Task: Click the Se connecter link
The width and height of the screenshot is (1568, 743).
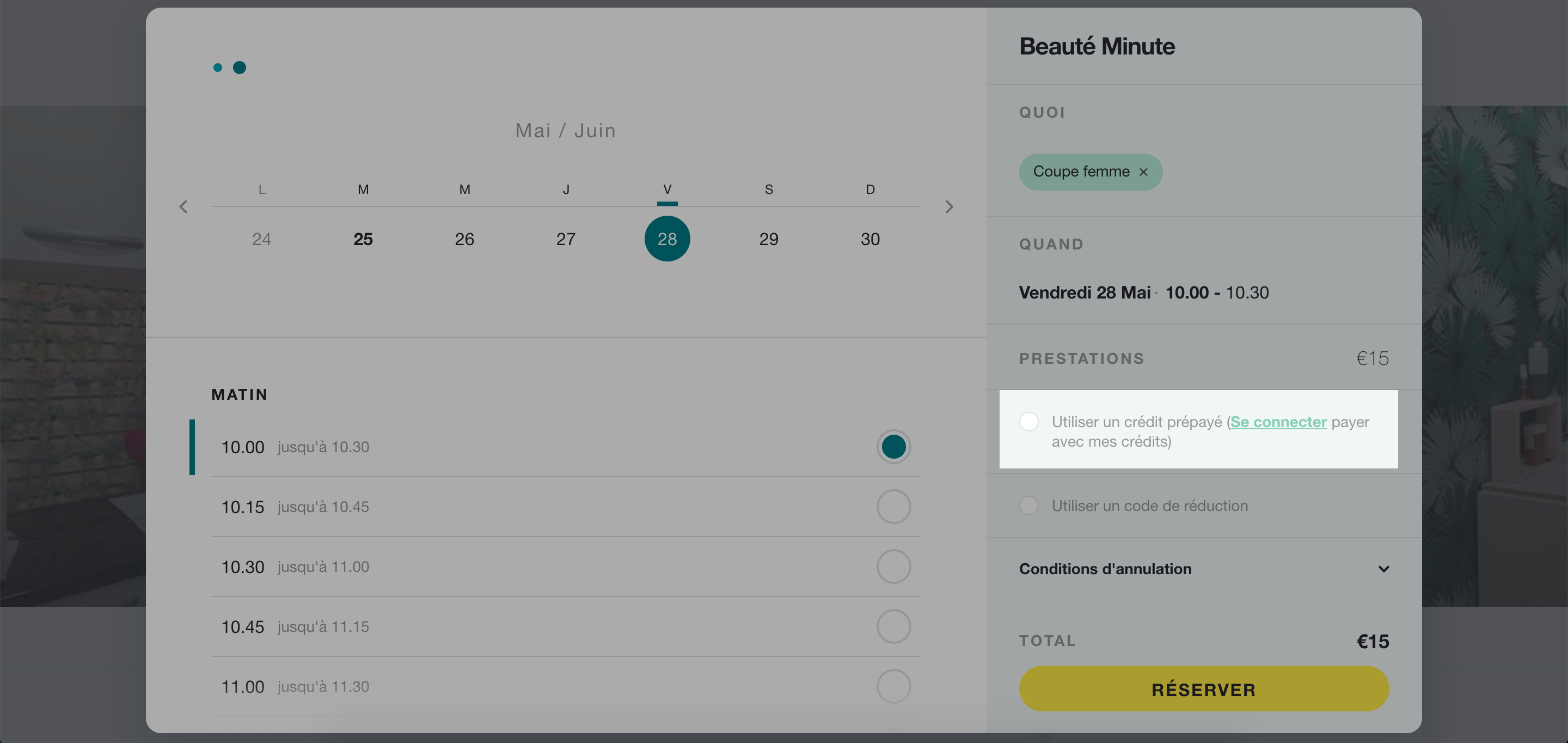Action: pyautogui.click(x=1278, y=422)
